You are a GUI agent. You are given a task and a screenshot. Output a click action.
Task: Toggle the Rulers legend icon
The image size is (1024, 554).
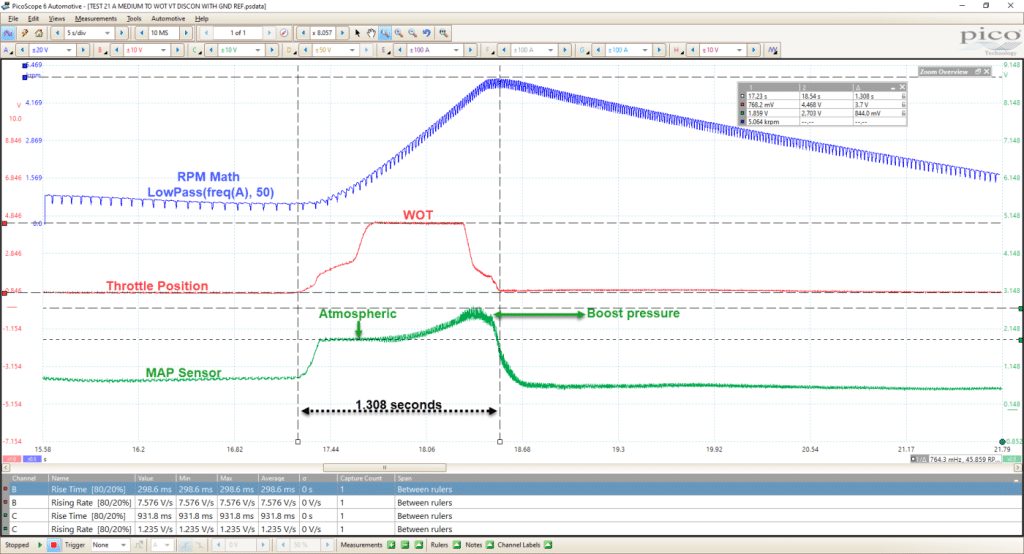[456, 545]
